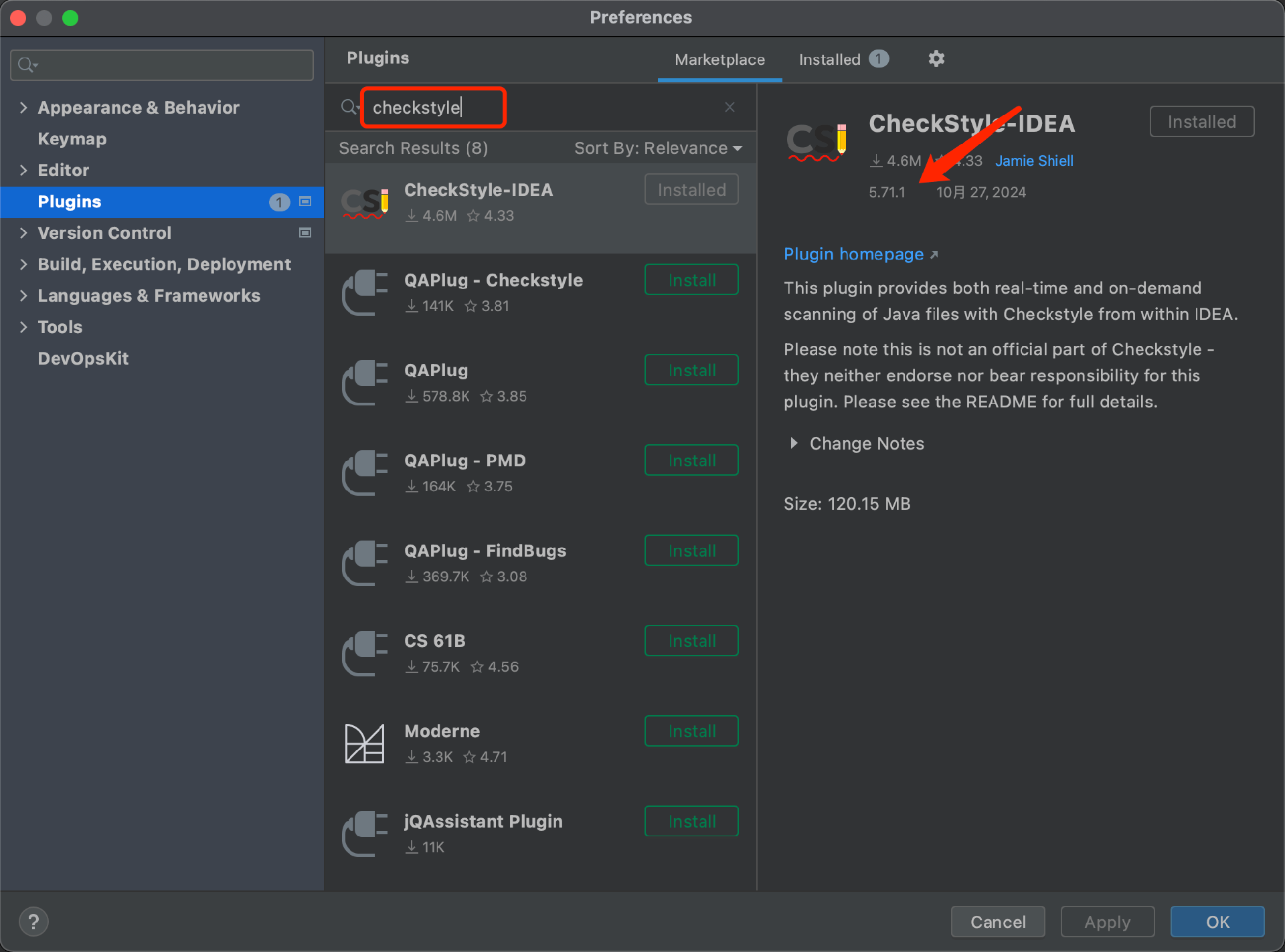Select the QAPlug - Checkstyle result title

pos(493,280)
